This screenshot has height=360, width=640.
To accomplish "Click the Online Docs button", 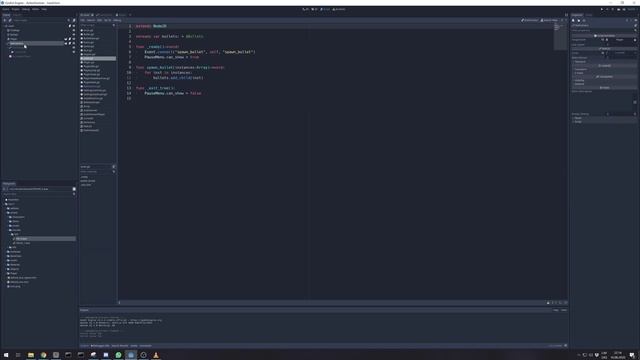I will 530,20.
